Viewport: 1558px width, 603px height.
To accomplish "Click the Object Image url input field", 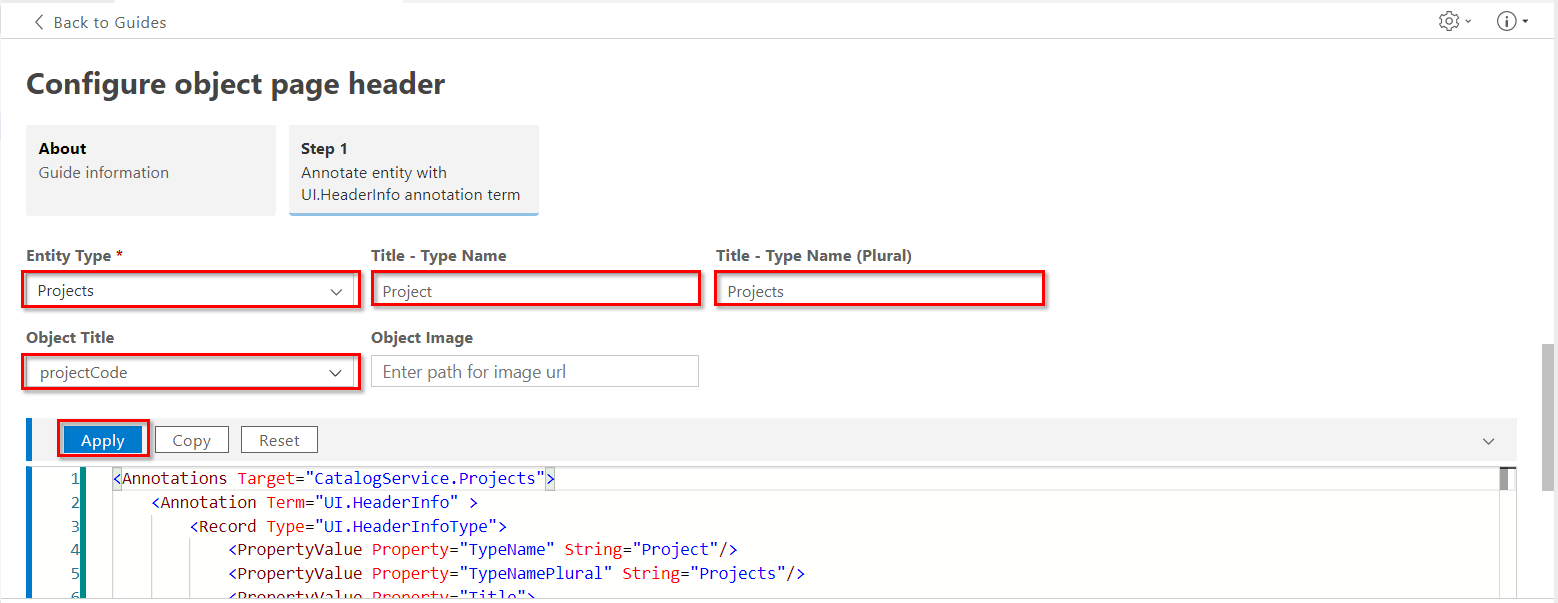I will (535, 372).
